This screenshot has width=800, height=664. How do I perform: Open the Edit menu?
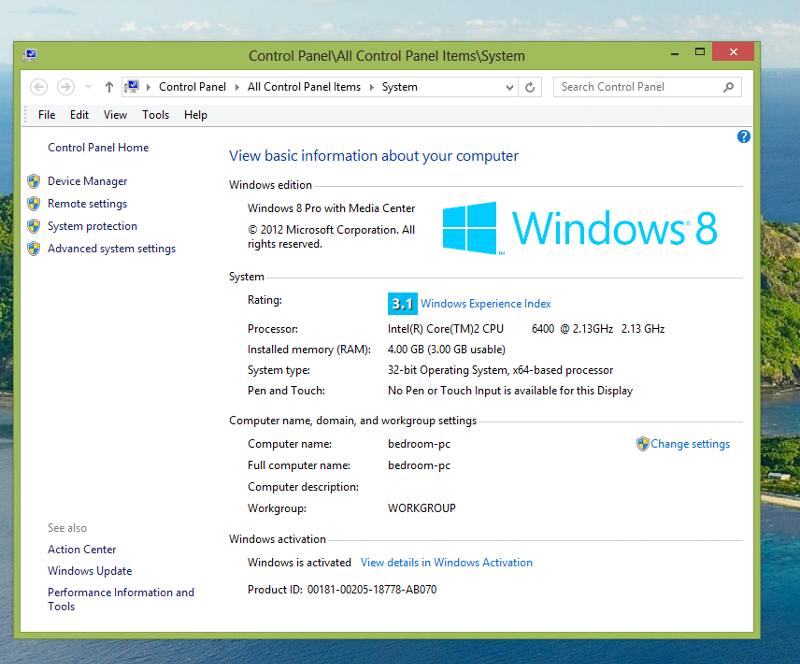pos(79,115)
